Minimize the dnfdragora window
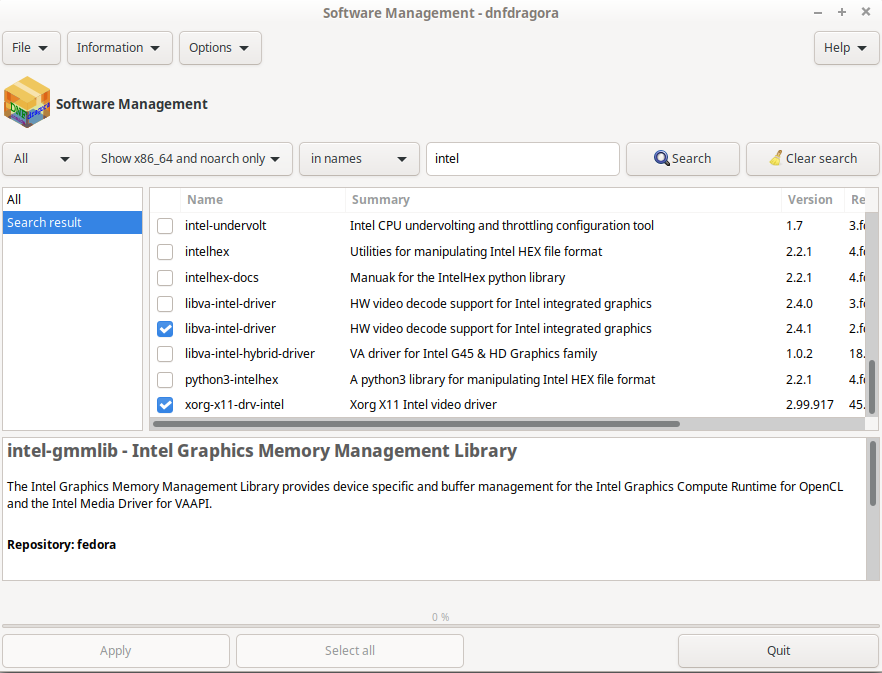This screenshot has width=882, height=673. click(x=818, y=12)
